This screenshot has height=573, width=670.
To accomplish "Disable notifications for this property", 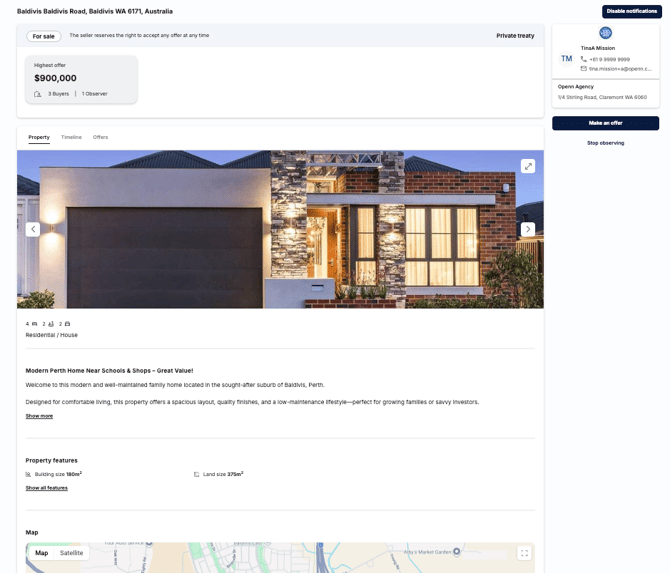I will (x=630, y=11).
